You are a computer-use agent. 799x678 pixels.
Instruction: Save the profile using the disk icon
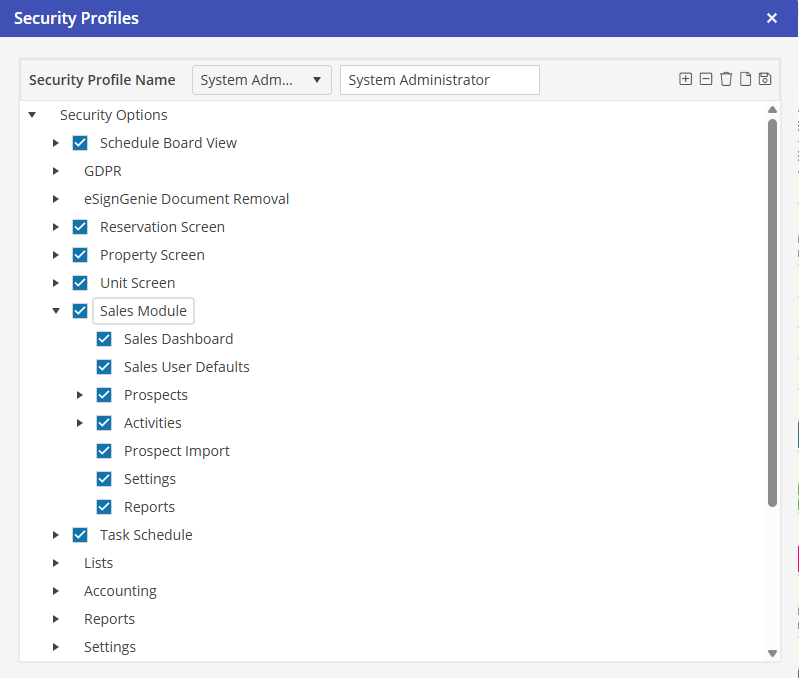pos(765,79)
